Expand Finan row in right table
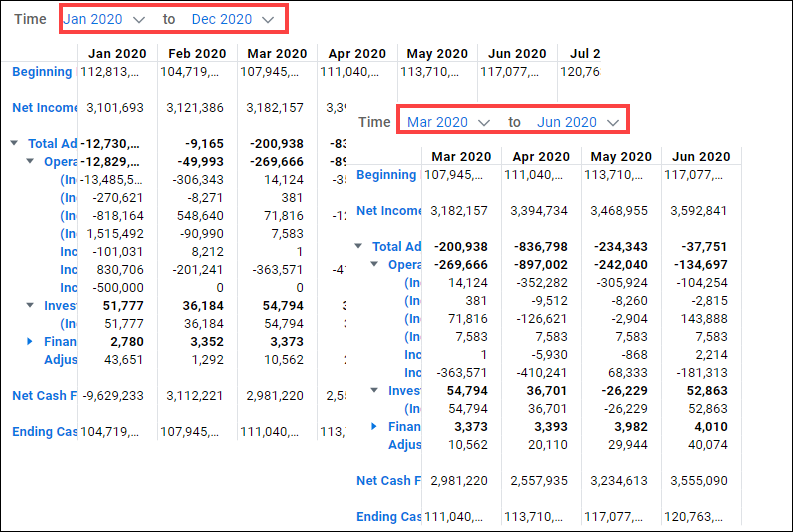 (374, 426)
